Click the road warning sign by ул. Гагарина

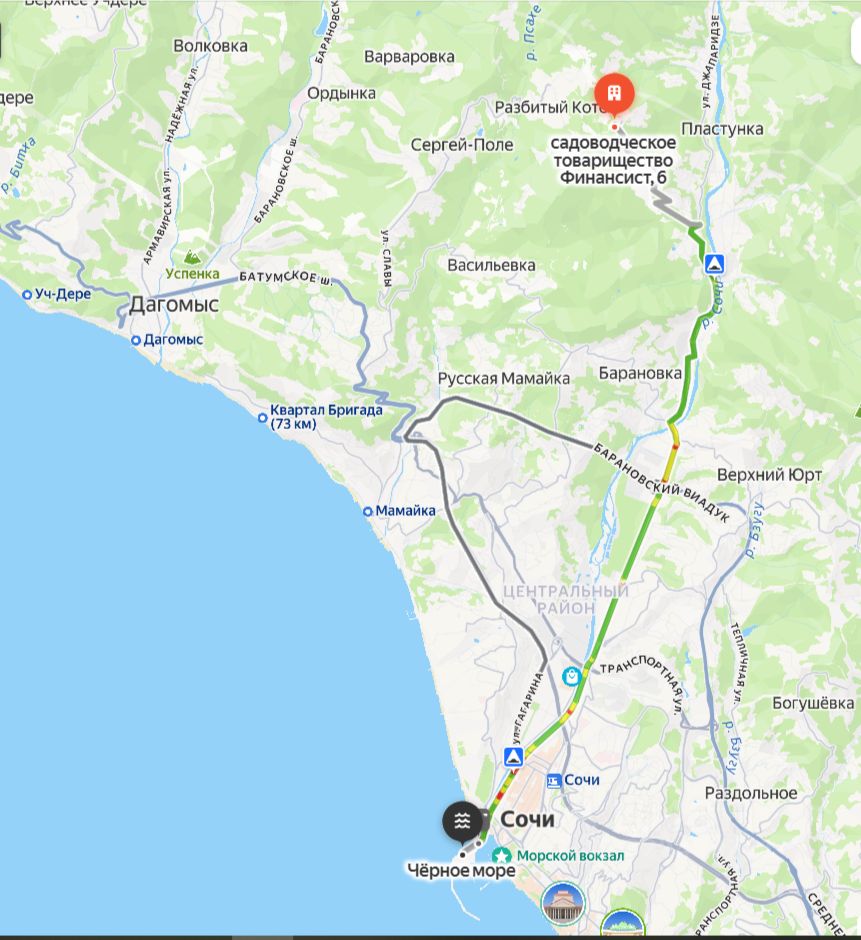tap(513, 757)
